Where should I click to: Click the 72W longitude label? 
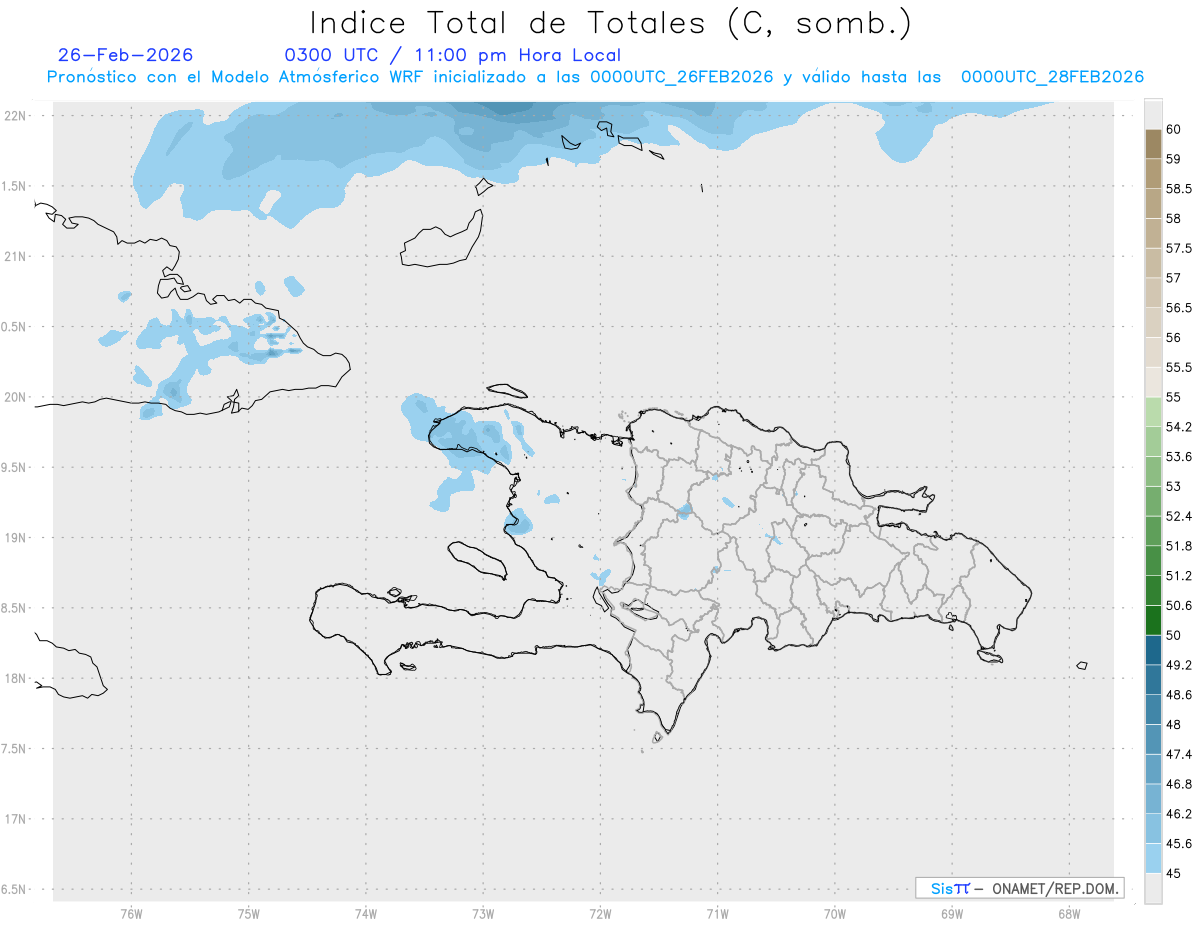(x=600, y=913)
